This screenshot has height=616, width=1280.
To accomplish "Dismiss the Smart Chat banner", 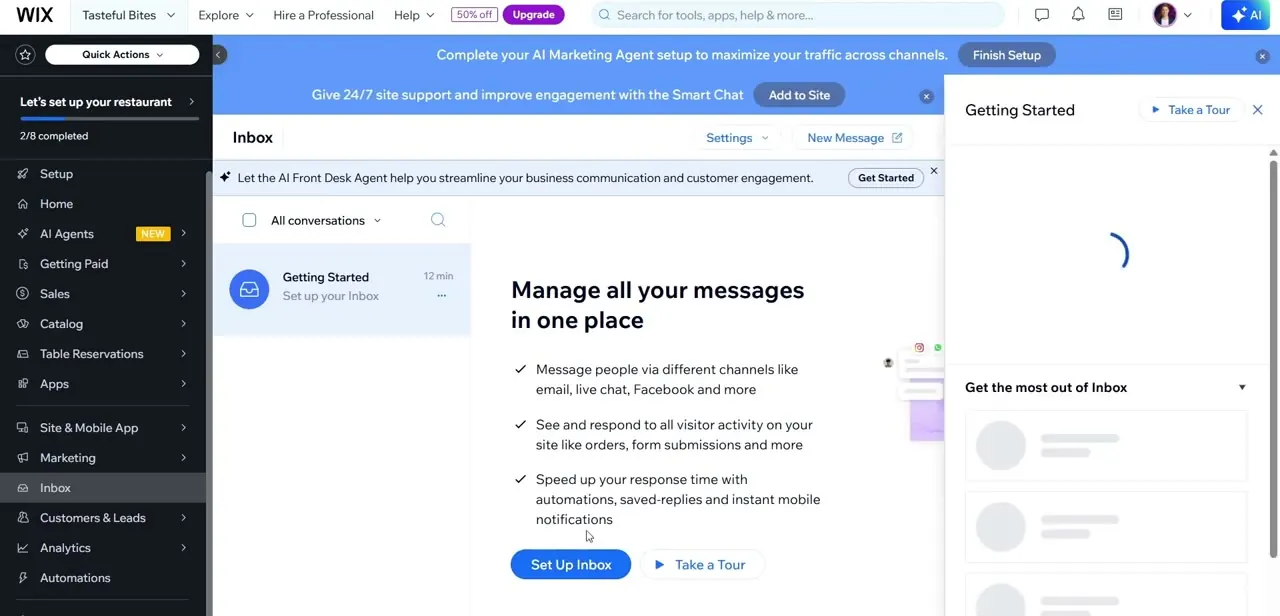I will pos(926,96).
